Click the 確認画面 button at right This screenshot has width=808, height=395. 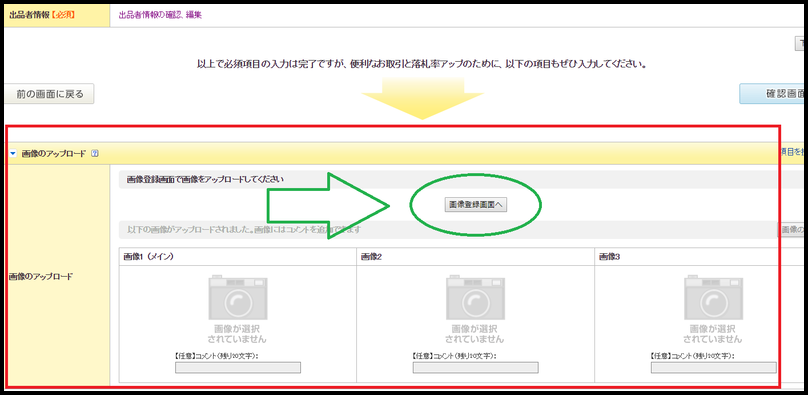pyautogui.click(x=773, y=94)
